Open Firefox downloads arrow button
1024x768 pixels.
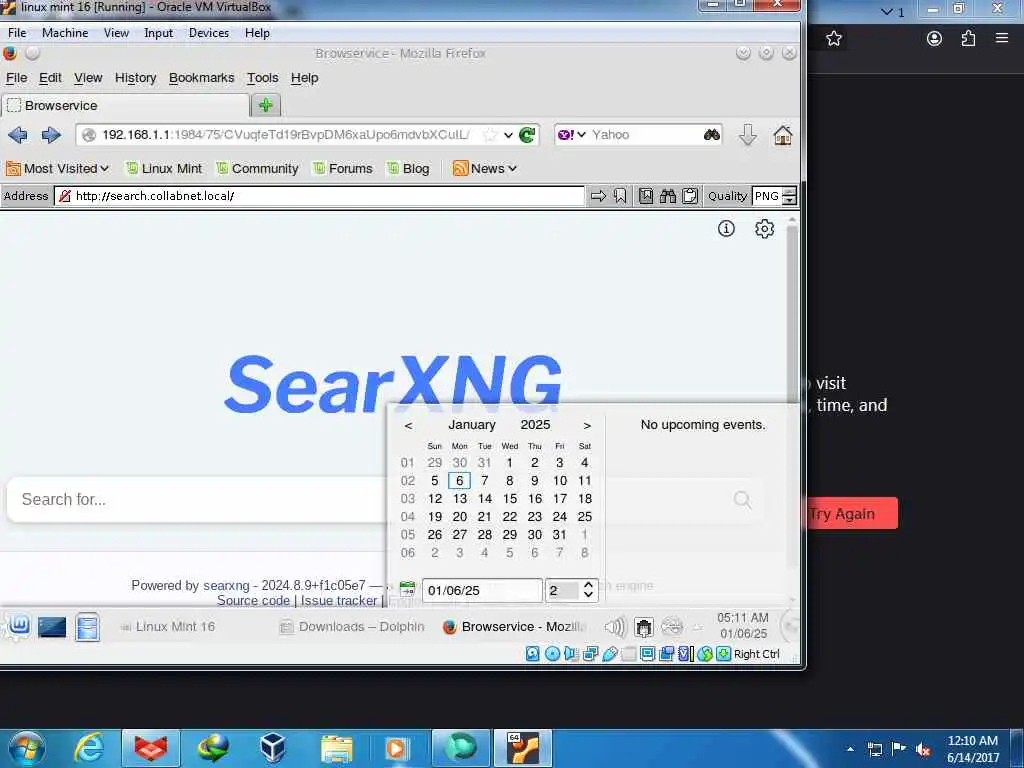pos(748,135)
